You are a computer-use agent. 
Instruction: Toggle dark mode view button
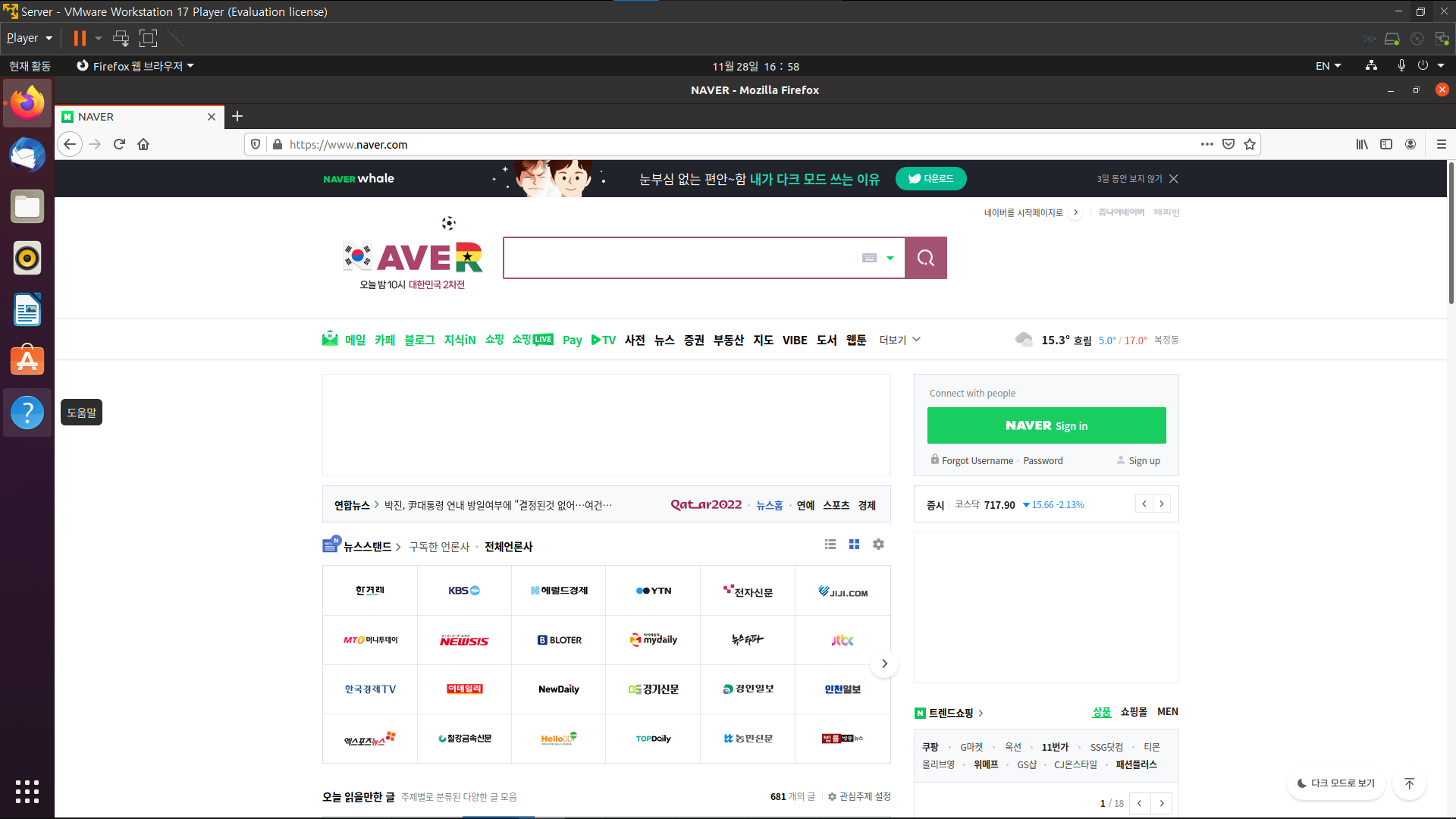tap(1336, 783)
